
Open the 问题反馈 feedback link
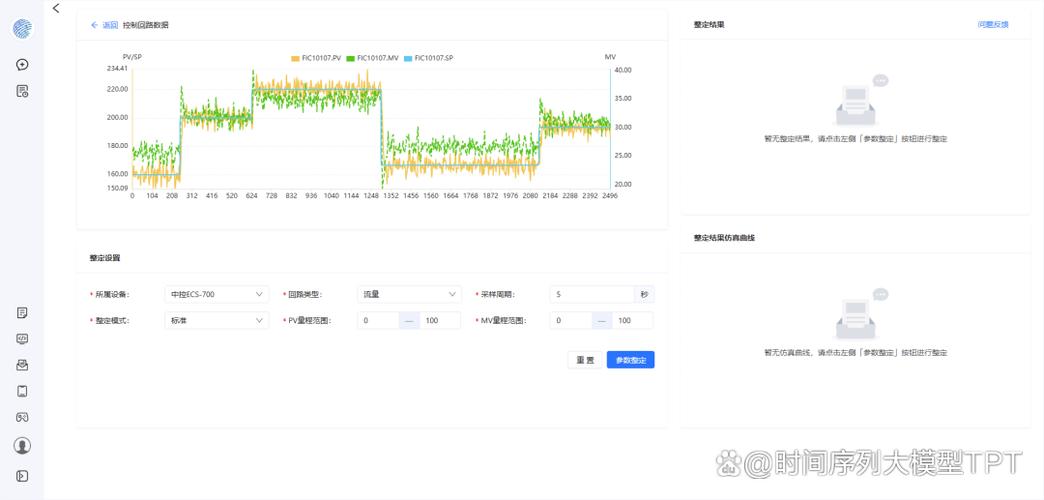(993, 25)
